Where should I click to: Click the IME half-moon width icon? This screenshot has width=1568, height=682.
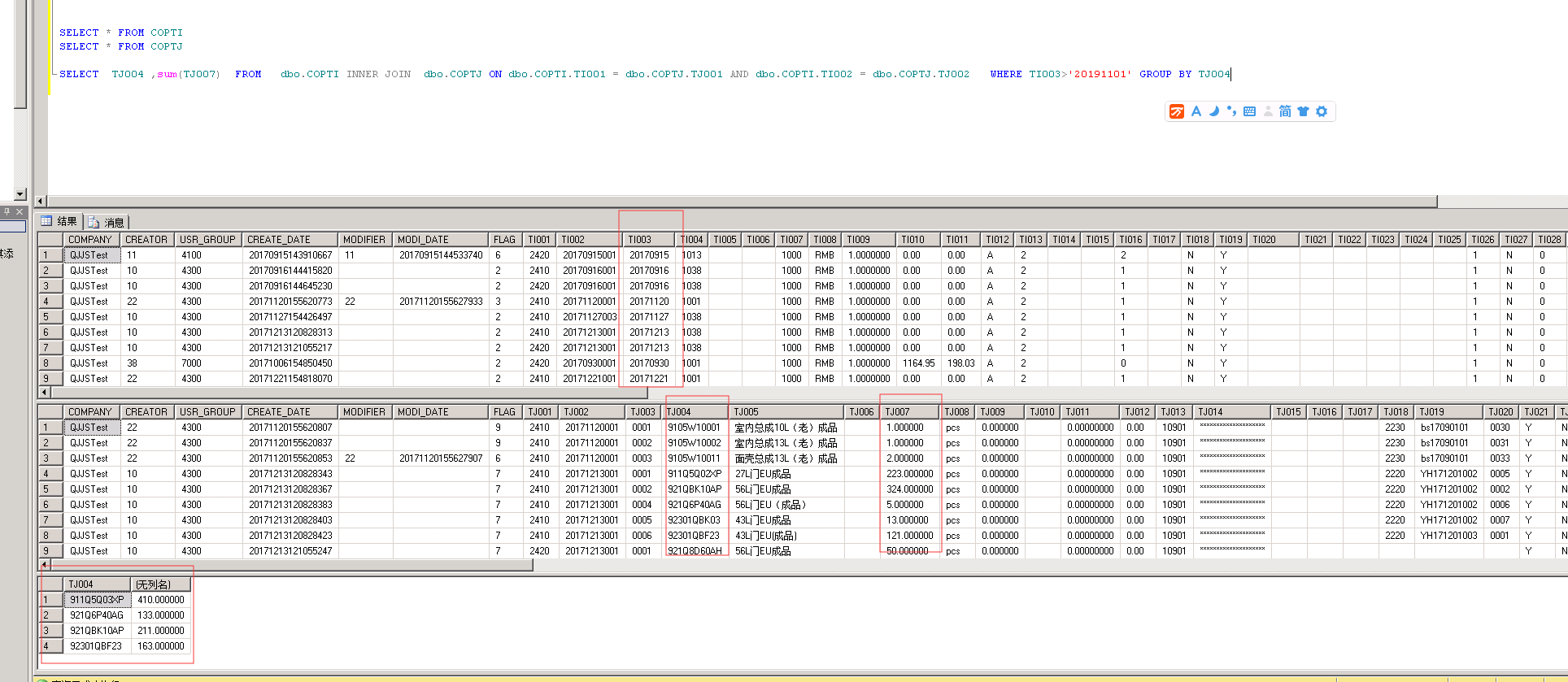tap(1214, 111)
